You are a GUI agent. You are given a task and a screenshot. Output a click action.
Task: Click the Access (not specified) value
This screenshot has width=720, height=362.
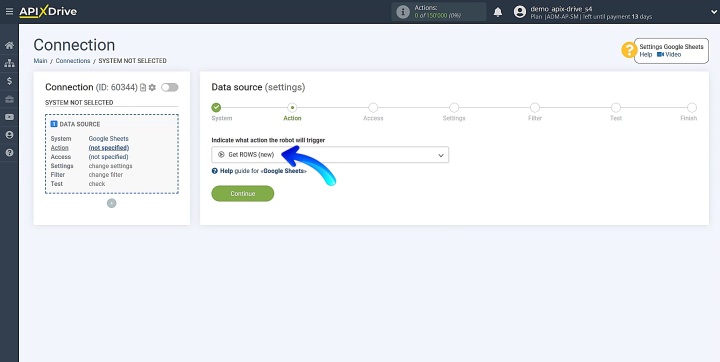pos(108,157)
